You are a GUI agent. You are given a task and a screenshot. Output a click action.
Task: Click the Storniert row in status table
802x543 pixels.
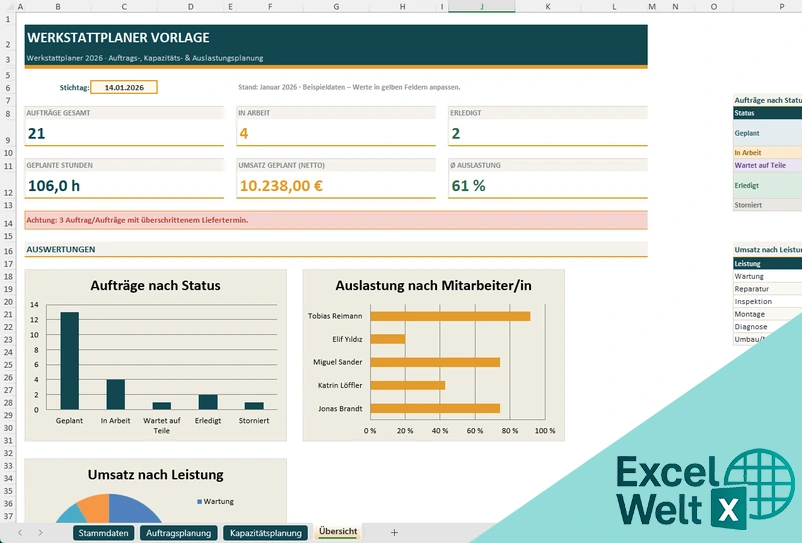pyautogui.click(x=767, y=205)
